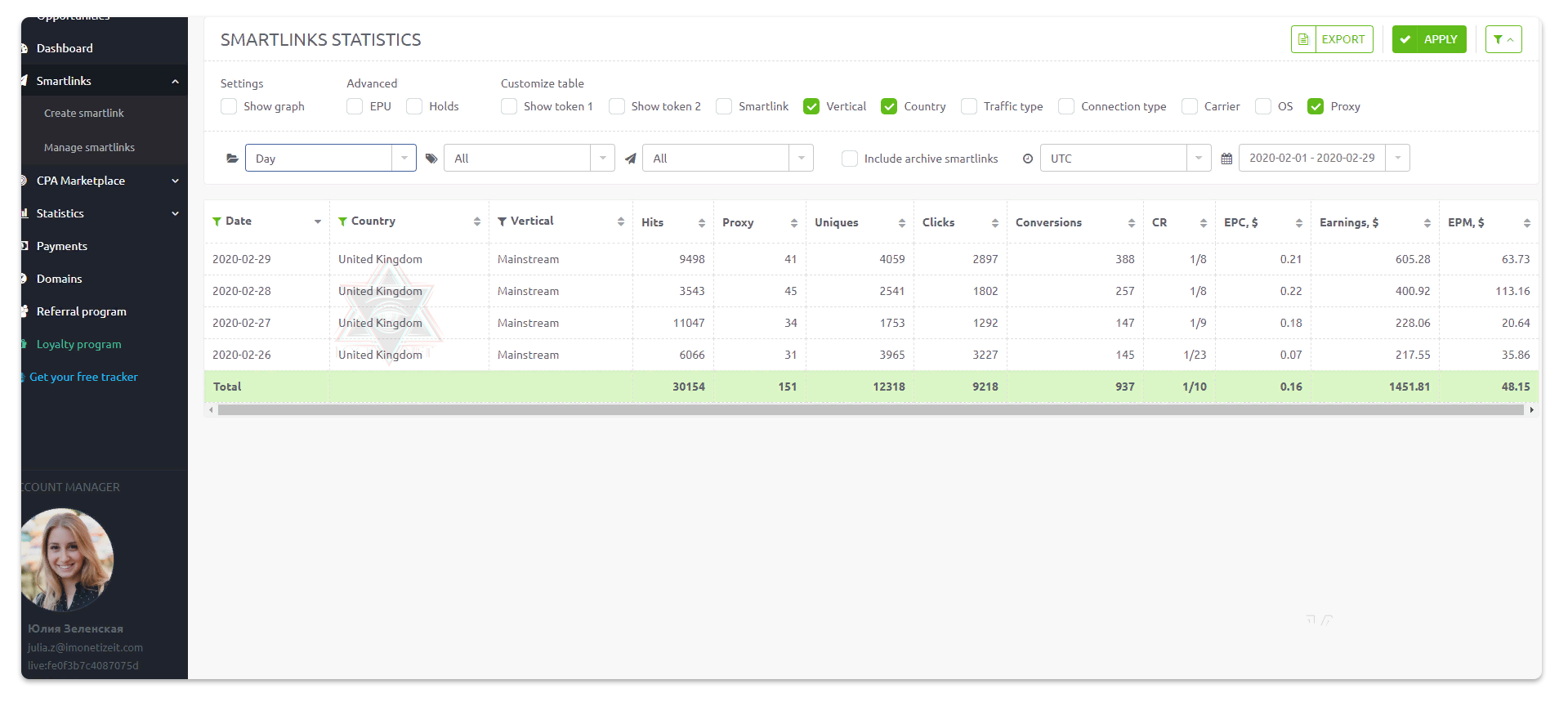The image size is (1568, 711).
Task: Tick the Holds checkbox
Action: click(x=414, y=106)
